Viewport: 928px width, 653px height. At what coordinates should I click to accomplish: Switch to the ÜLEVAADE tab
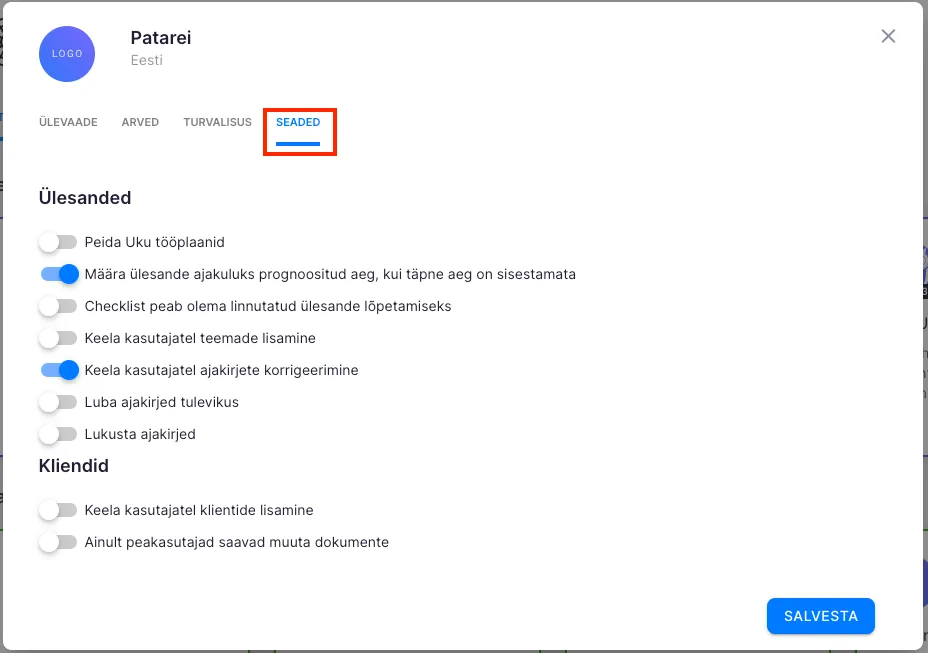click(x=68, y=122)
